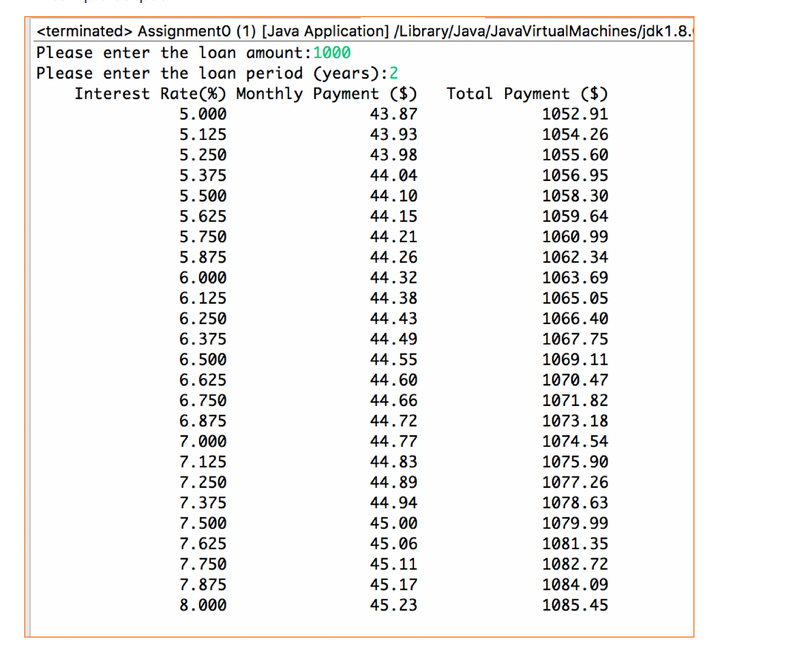Click the terminated Assignment0 console title
The width and height of the screenshot is (794, 663).
364,31
